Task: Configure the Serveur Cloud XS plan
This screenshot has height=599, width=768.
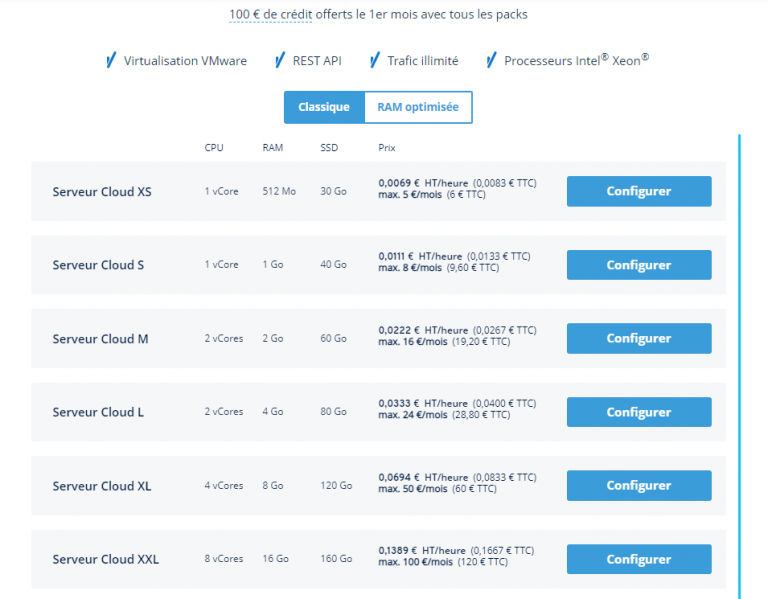Action: click(638, 191)
